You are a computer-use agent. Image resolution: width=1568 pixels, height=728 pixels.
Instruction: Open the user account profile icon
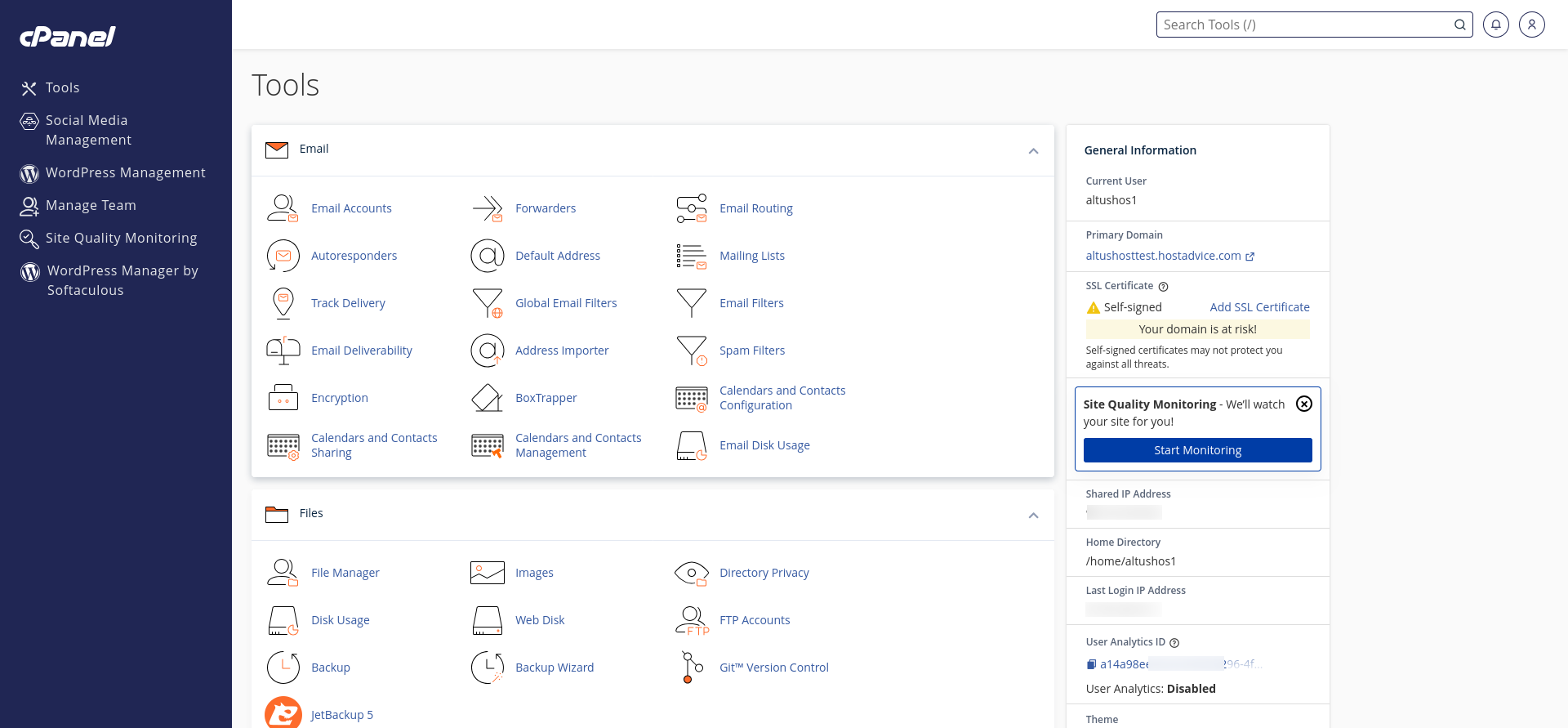(x=1532, y=25)
